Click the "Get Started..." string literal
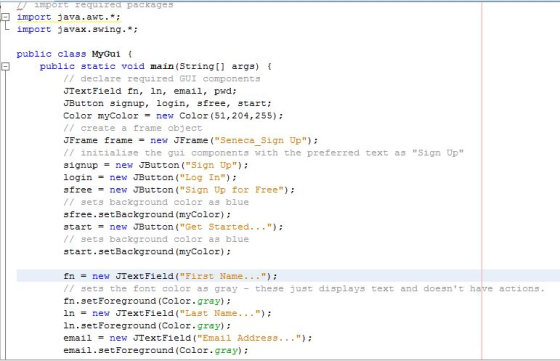The height and width of the screenshot is (361, 560). 226,227
